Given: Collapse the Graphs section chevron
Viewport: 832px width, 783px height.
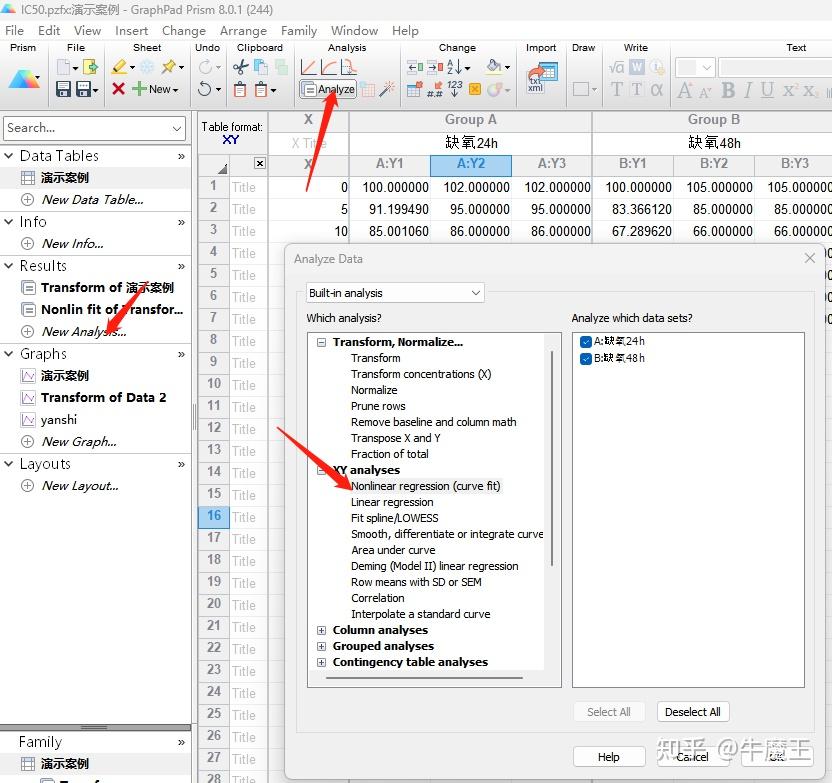Looking at the screenshot, I should click(x=8, y=353).
